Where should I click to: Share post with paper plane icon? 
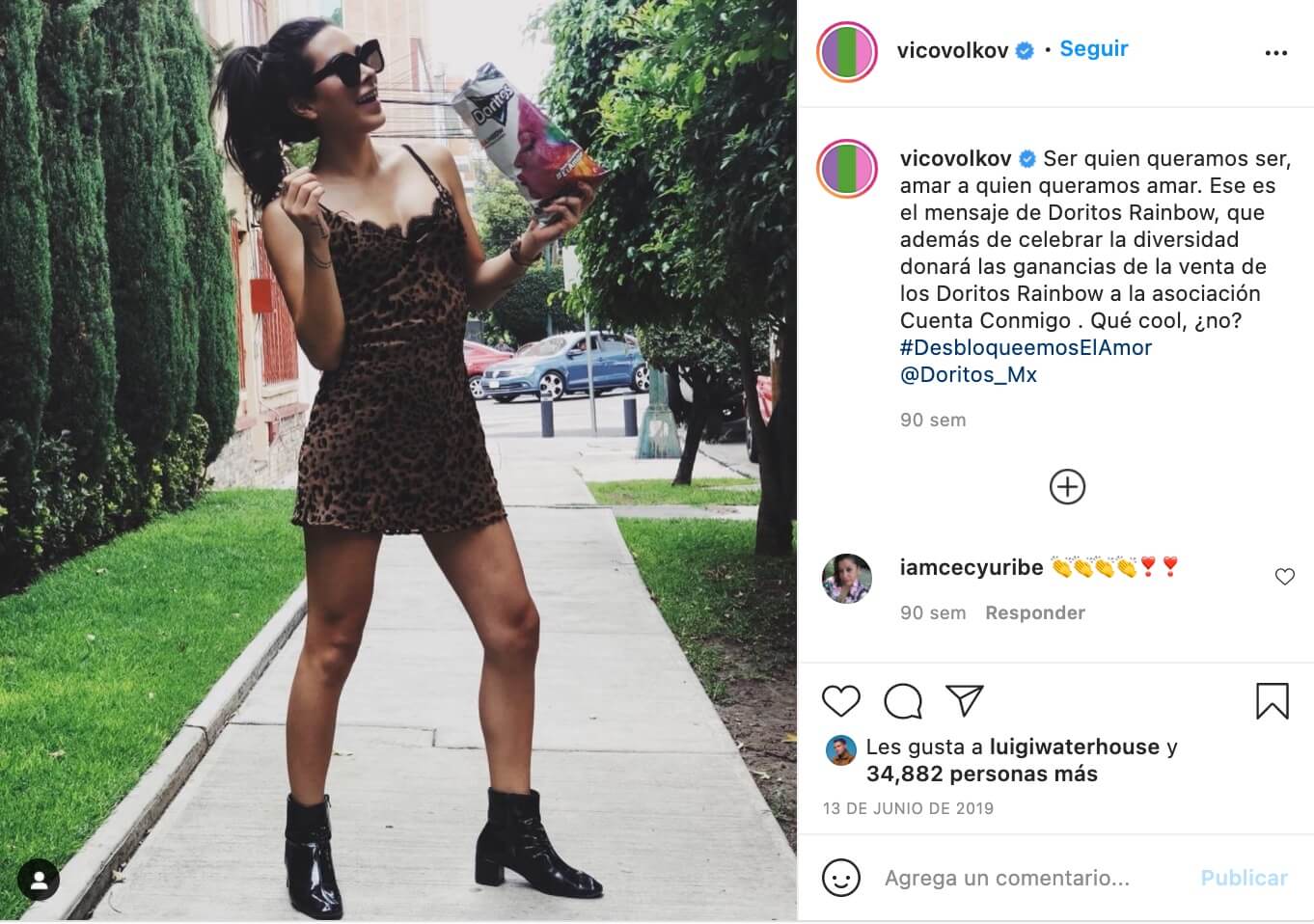pos(965,701)
